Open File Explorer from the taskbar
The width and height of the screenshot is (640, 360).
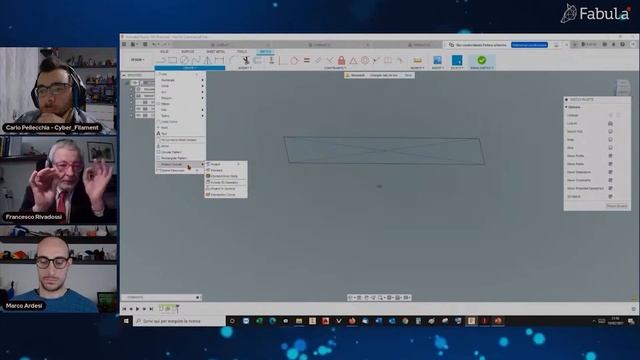coord(299,321)
